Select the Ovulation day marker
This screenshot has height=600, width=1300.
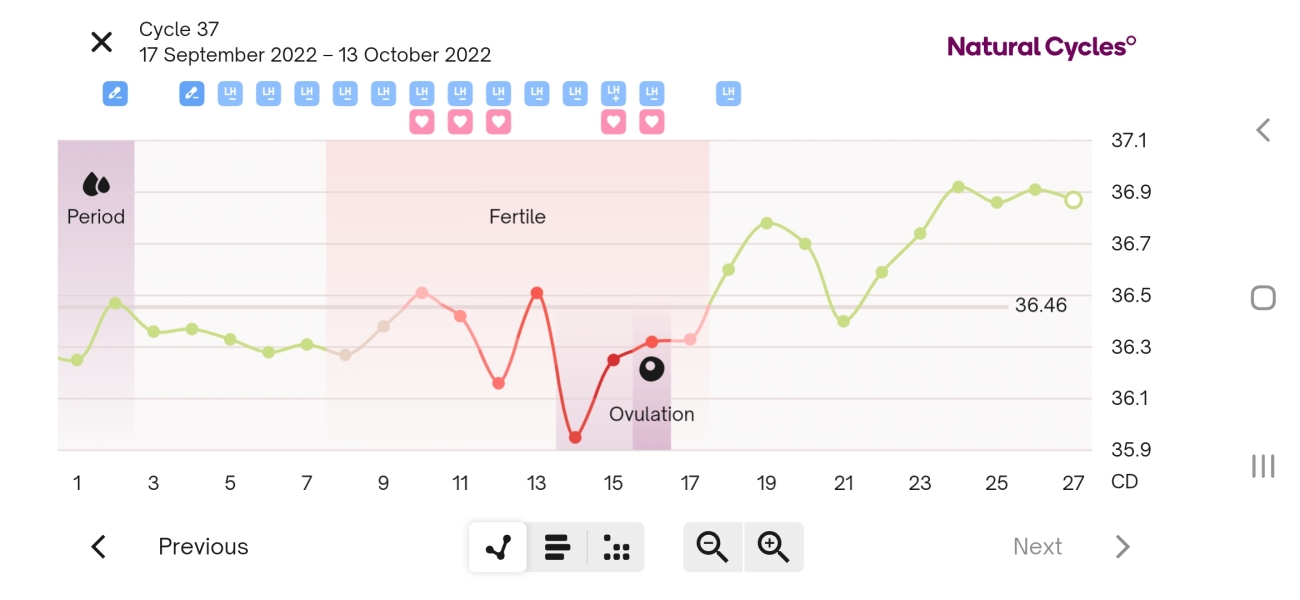click(651, 368)
